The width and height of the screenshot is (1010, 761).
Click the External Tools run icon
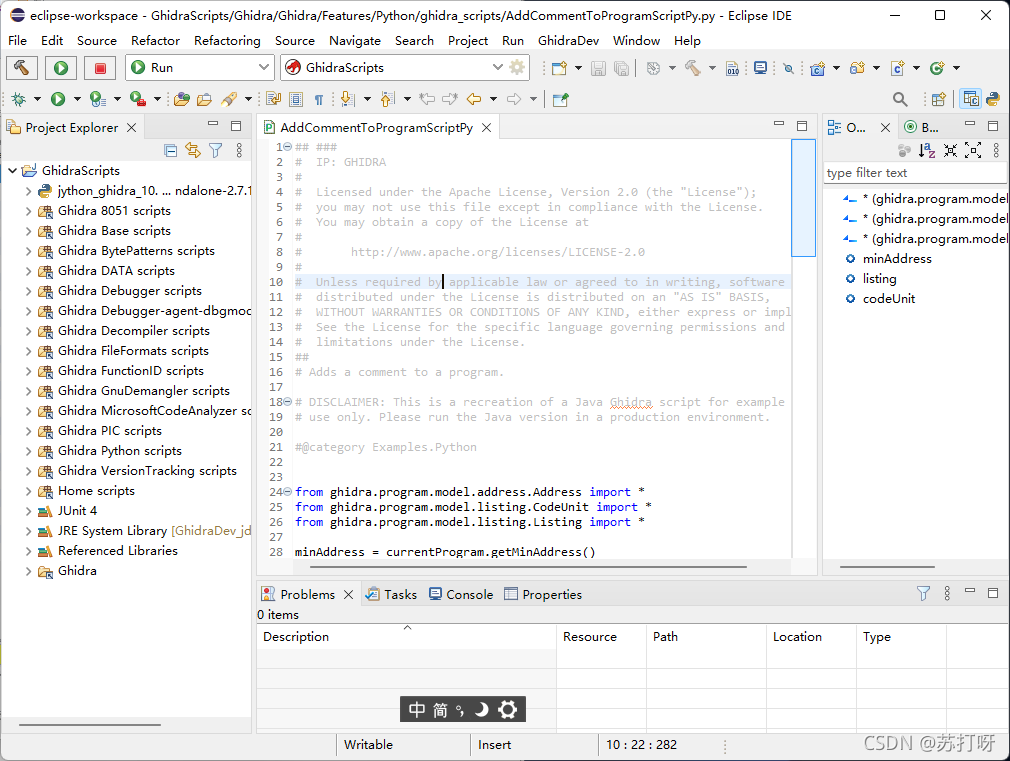click(x=138, y=99)
